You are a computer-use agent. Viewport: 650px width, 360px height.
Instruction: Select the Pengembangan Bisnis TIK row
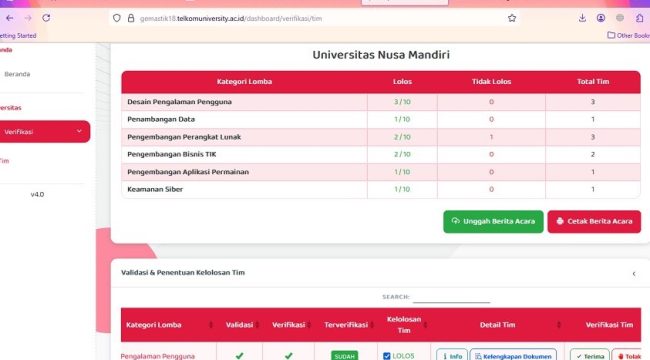381,154
